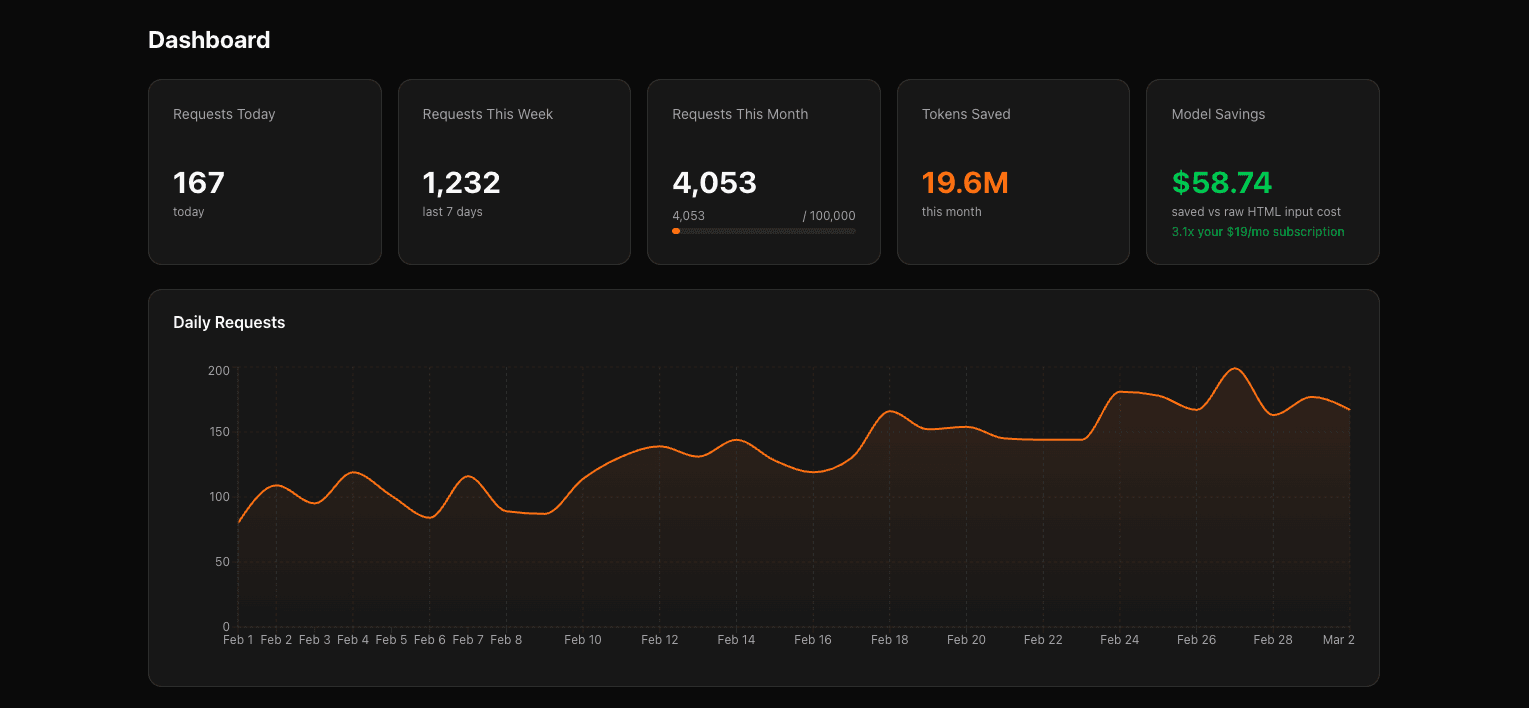This screenshot has height=708, width=1529.
Task: Click the Mar 2 axis label
Action: (1338, 640)
